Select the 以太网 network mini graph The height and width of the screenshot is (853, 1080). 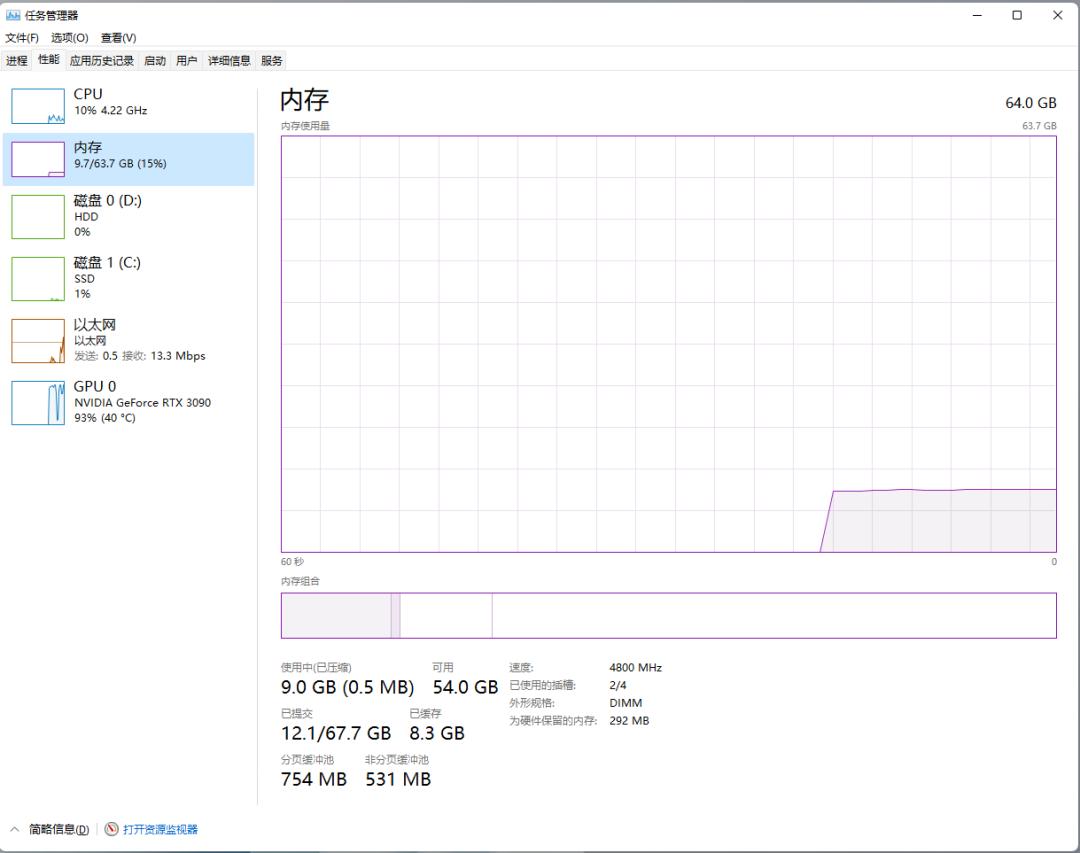[38, 341]
